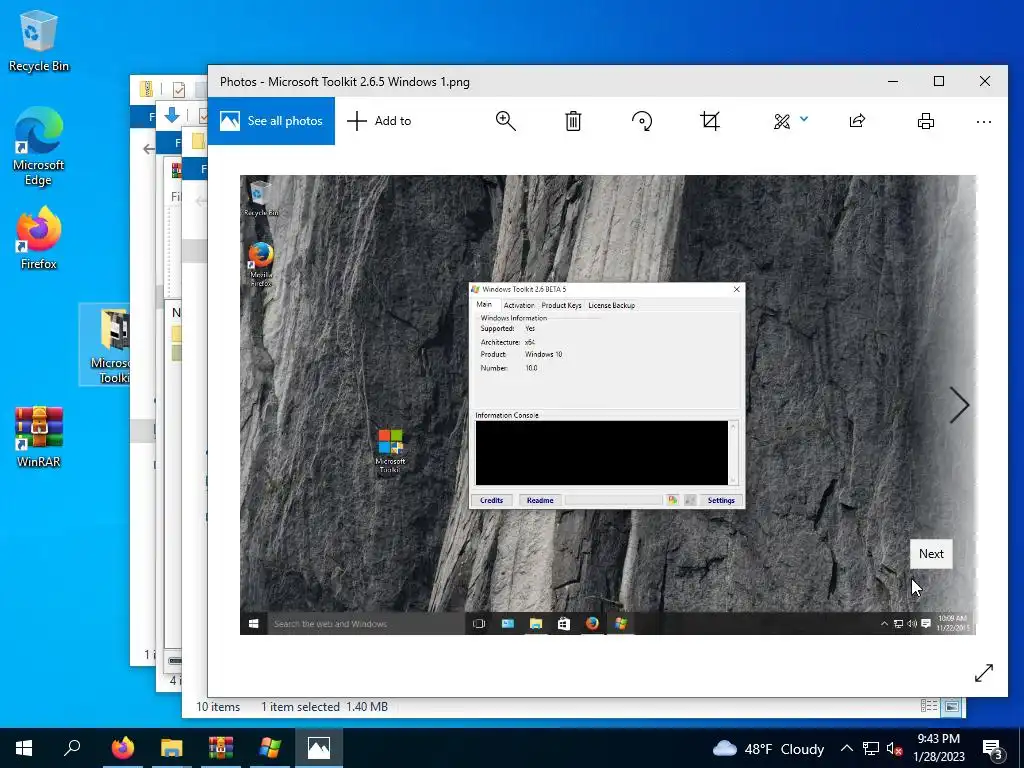Open the Edit & Create icon
Screen dimensions: 1024x768
click(x=782, y=121)
